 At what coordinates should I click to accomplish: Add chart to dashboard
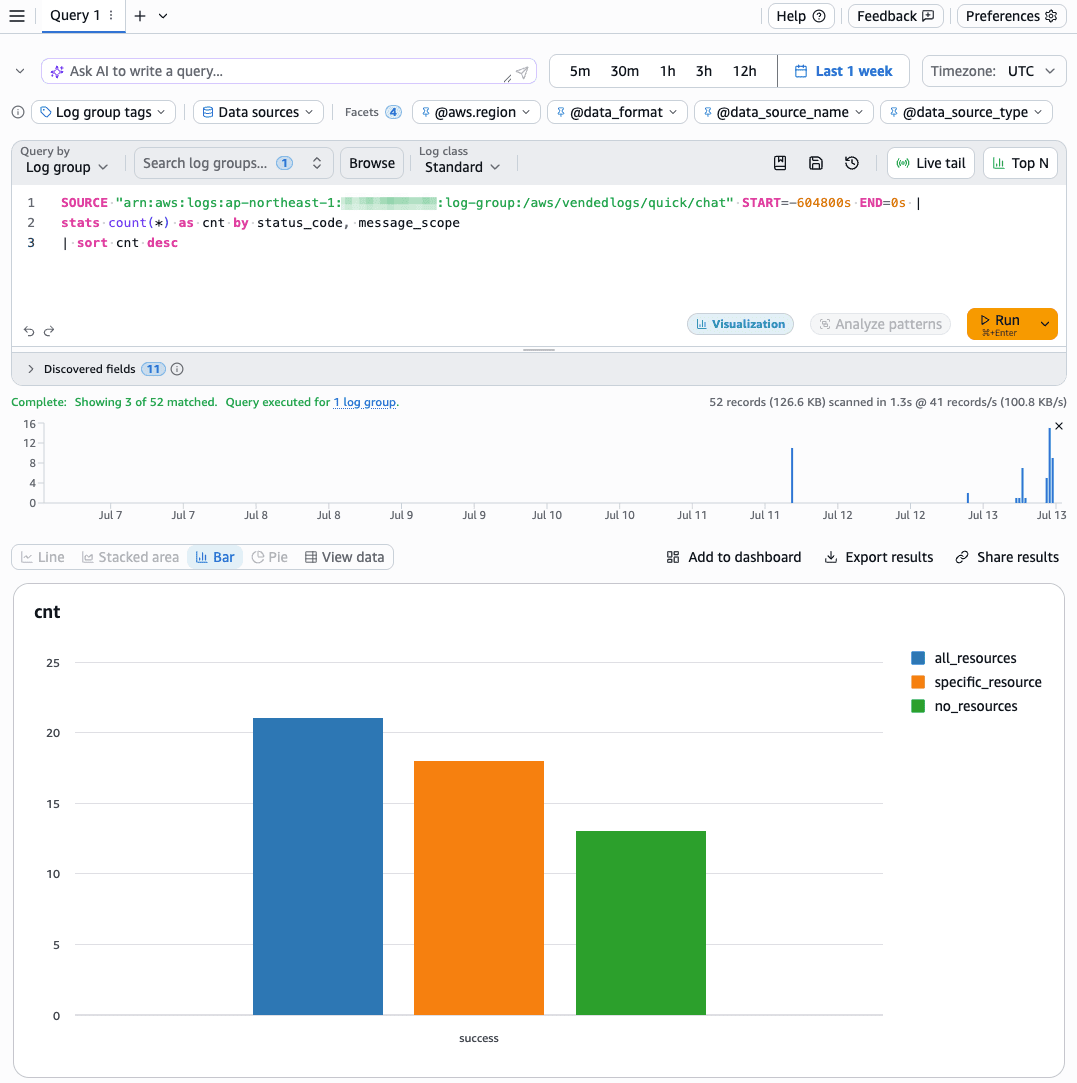click(x=734, y=557)
